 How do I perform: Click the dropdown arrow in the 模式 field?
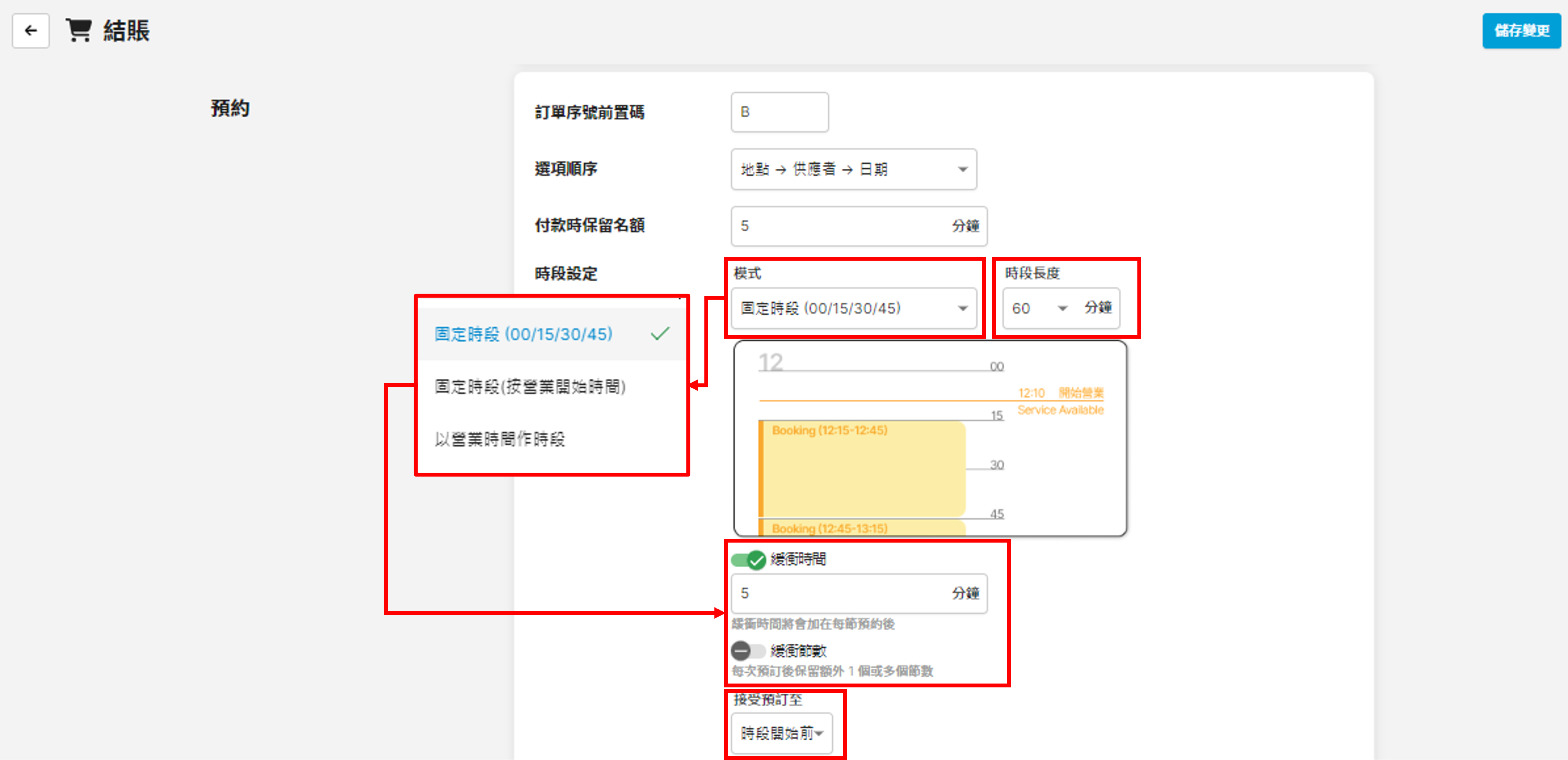[962, 309]
